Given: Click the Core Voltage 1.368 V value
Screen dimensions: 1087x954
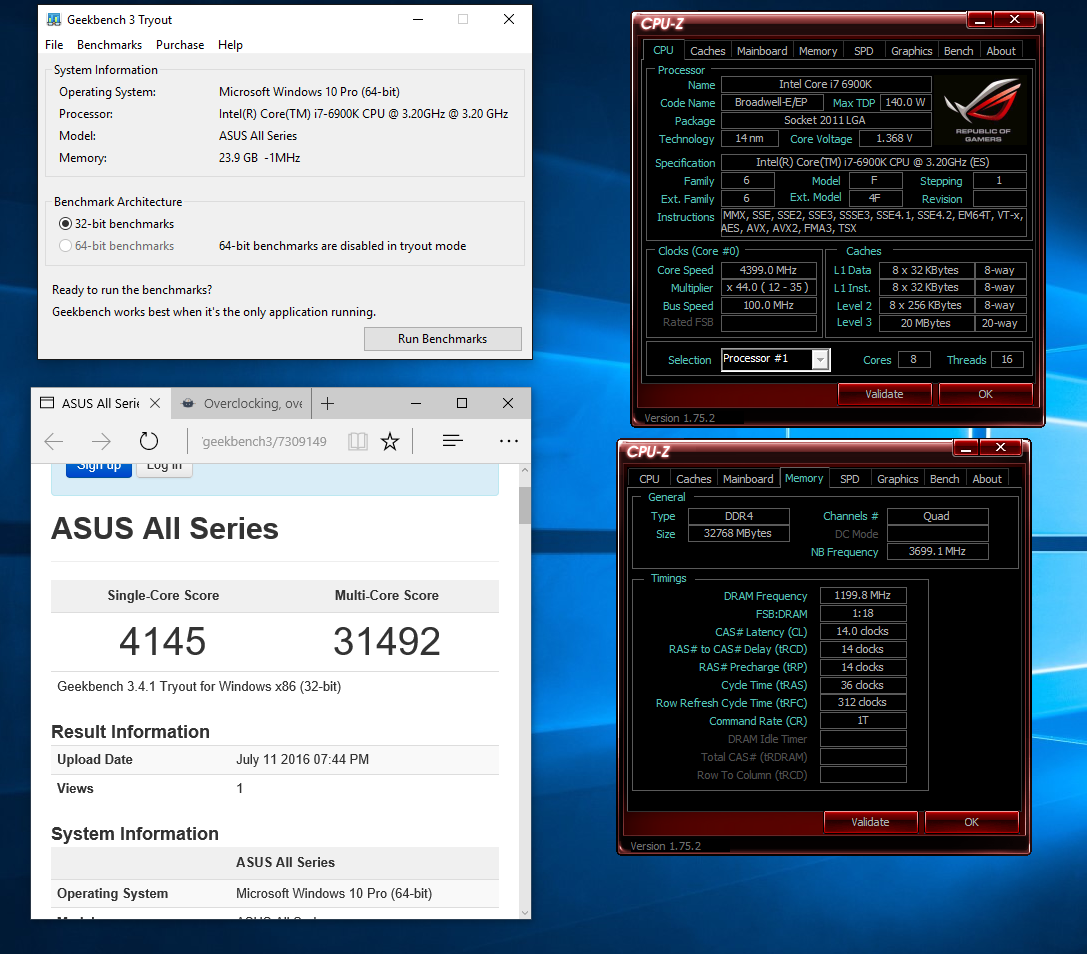Looking at the screenshot, I should pos(894,139).
